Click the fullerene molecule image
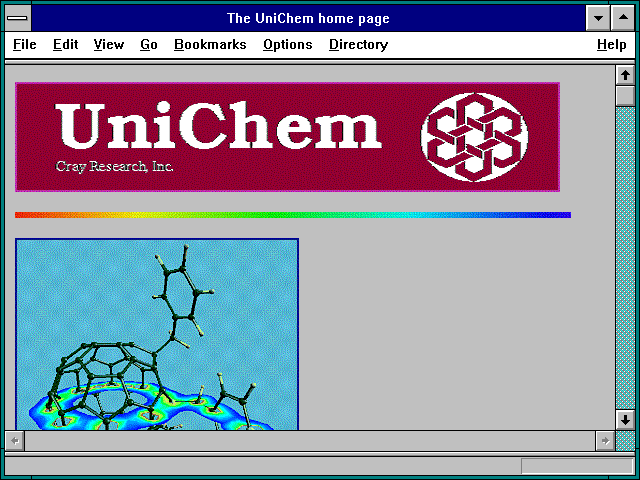 [157, 334]
